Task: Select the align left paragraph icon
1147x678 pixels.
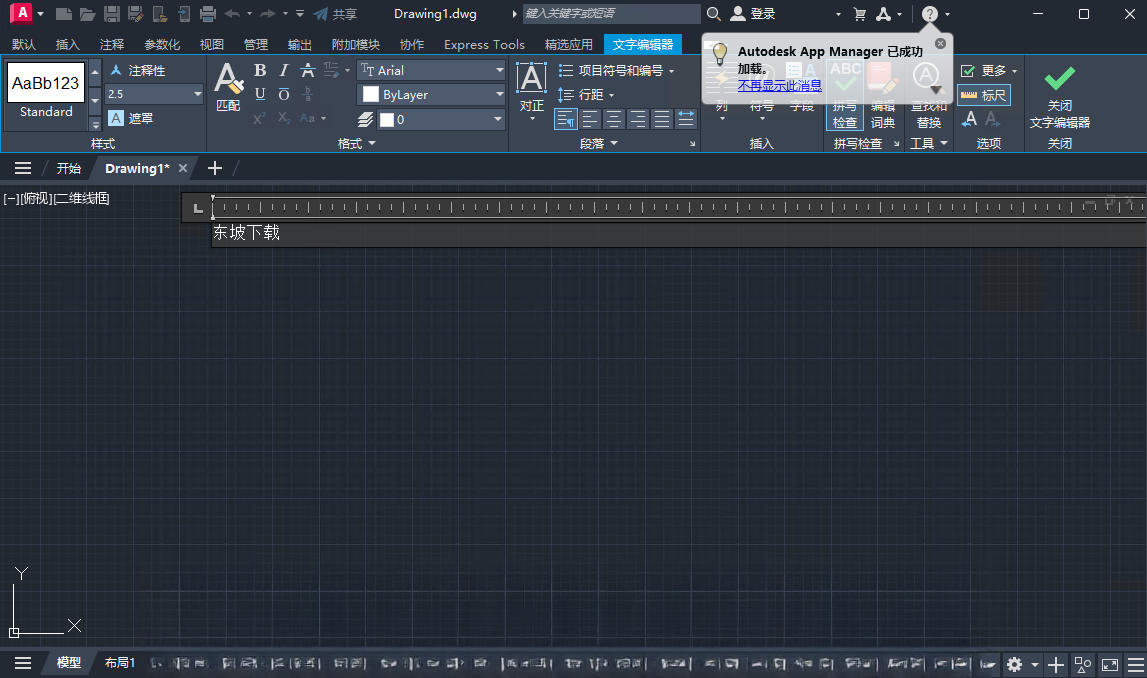Action: pos(590,118)
